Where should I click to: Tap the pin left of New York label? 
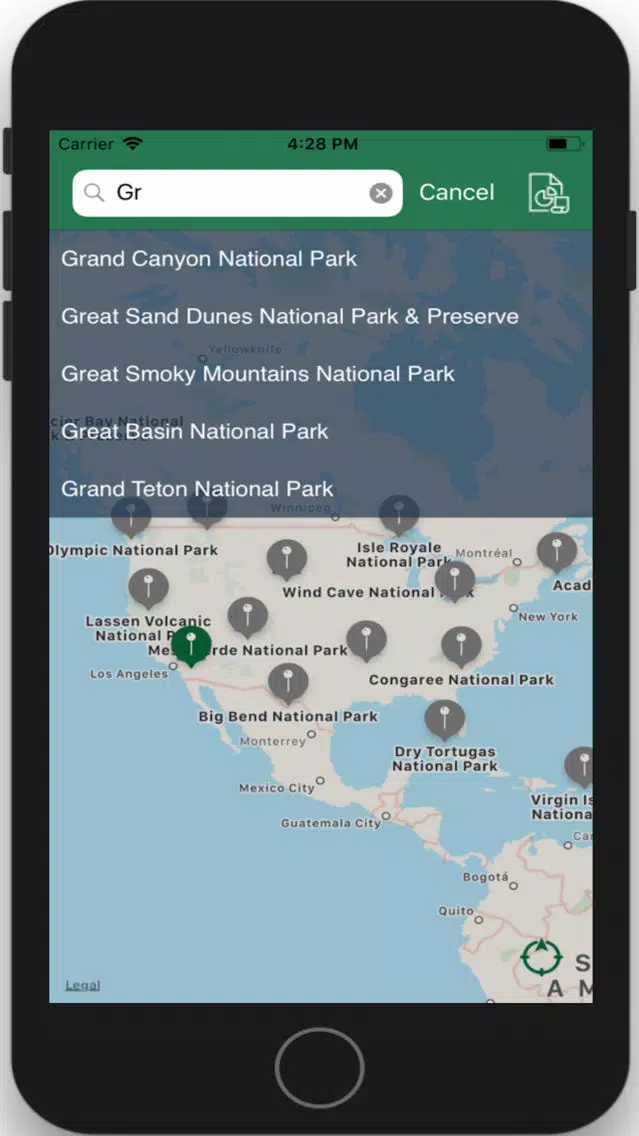(455, 581)
